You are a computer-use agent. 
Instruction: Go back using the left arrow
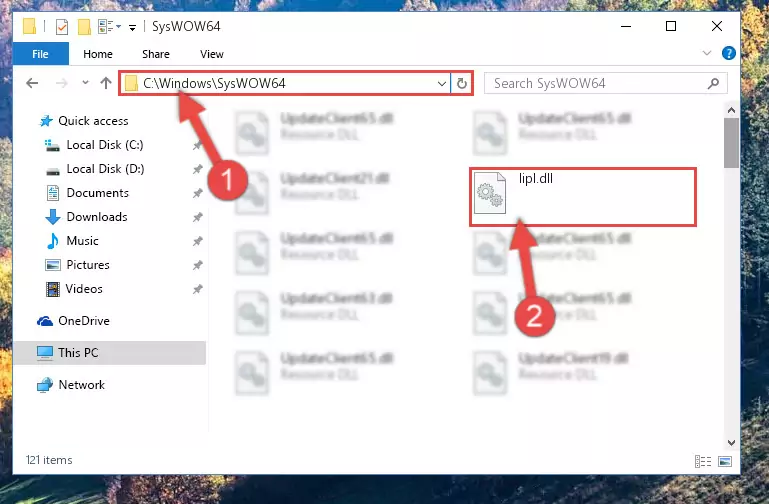coord(32,83)
